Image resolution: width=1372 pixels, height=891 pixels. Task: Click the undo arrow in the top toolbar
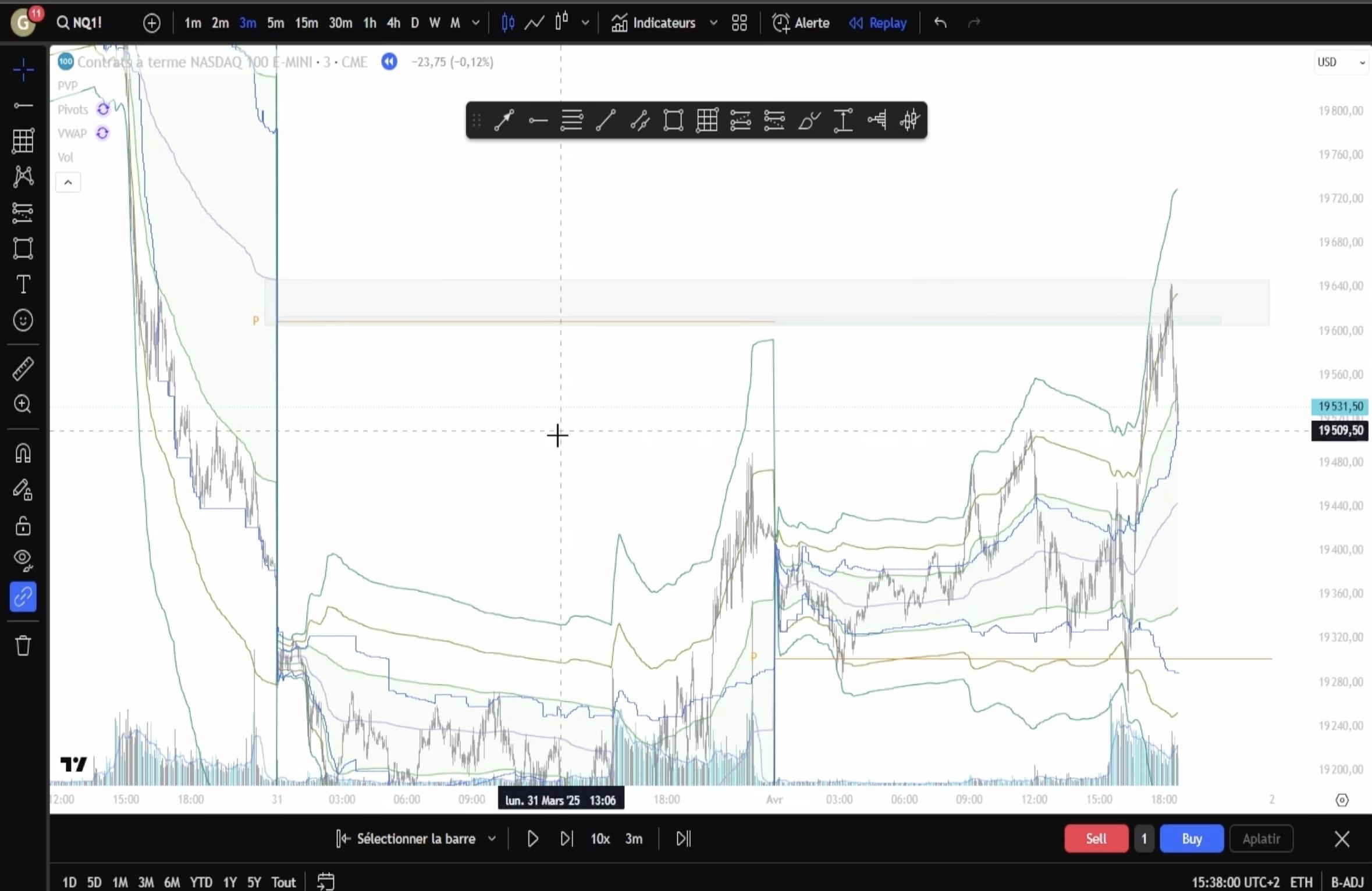(940, 23)
